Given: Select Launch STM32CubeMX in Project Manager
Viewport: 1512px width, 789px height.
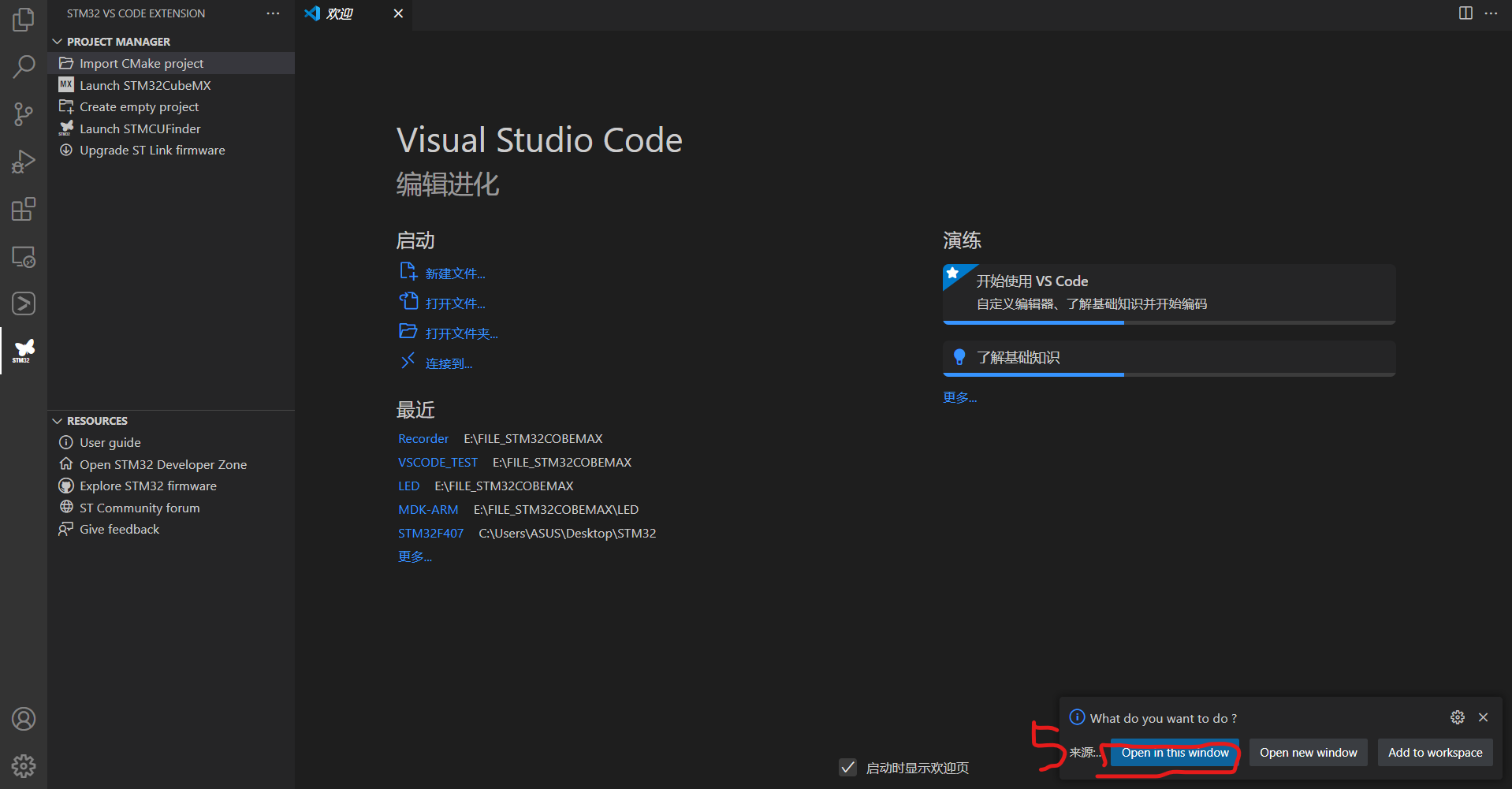Looking at the screenshot, I should pos(145,85).
